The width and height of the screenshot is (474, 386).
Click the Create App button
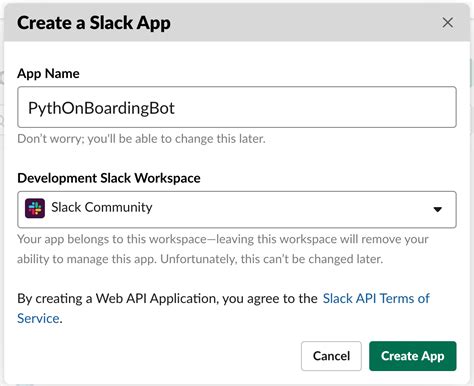(x=412, y=356)
